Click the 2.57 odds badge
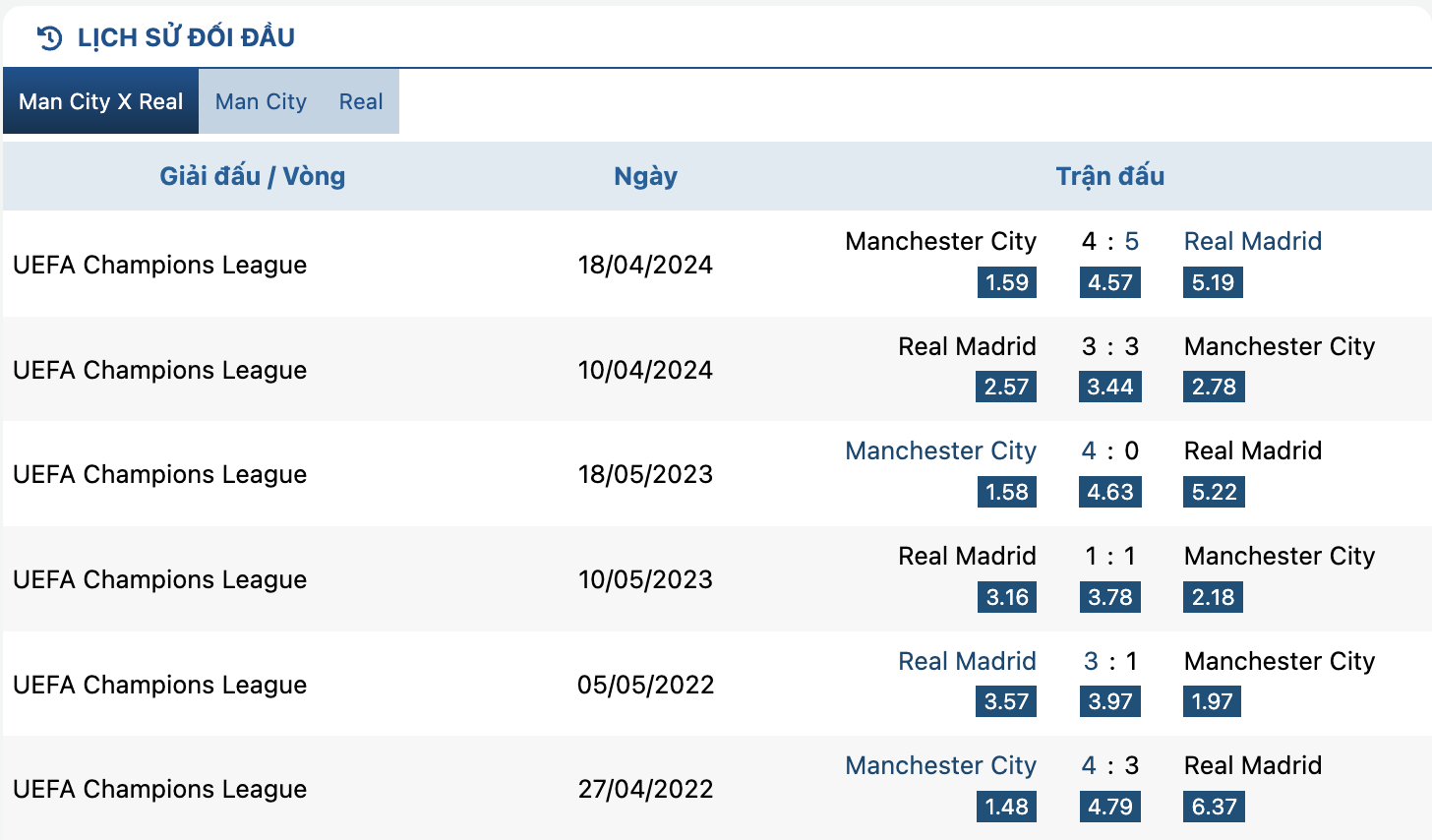 [x=1007, y=387]
